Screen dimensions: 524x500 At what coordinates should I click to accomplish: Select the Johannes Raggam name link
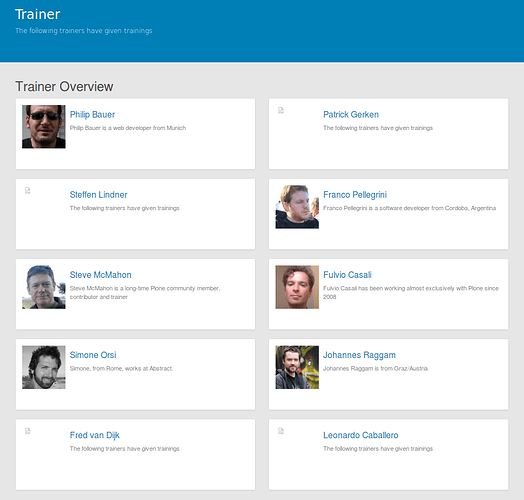(359, 355)
